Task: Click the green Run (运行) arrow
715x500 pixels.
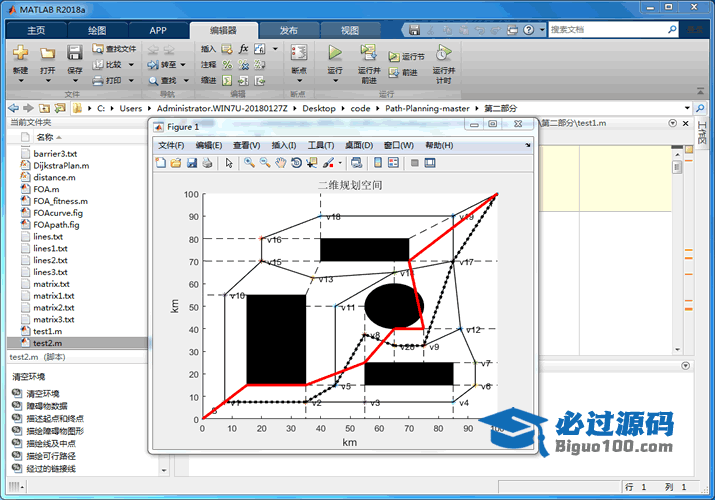Action: [335, 53]
